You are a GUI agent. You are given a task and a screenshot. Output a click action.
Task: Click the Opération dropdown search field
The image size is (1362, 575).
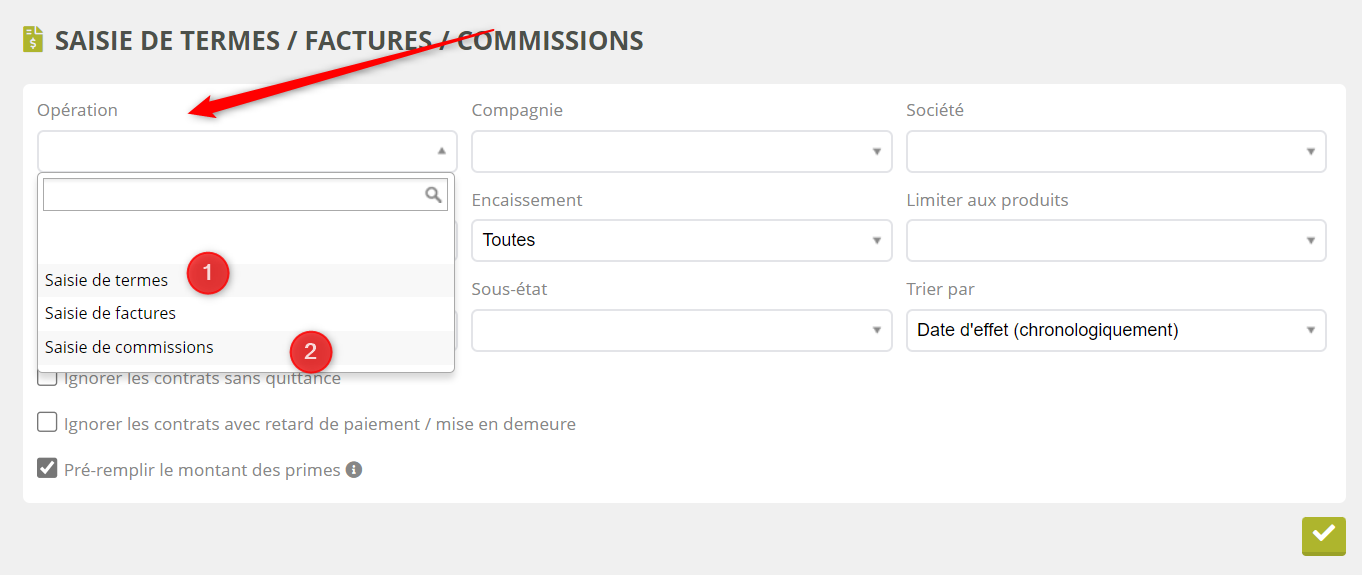tap(232, 195)
